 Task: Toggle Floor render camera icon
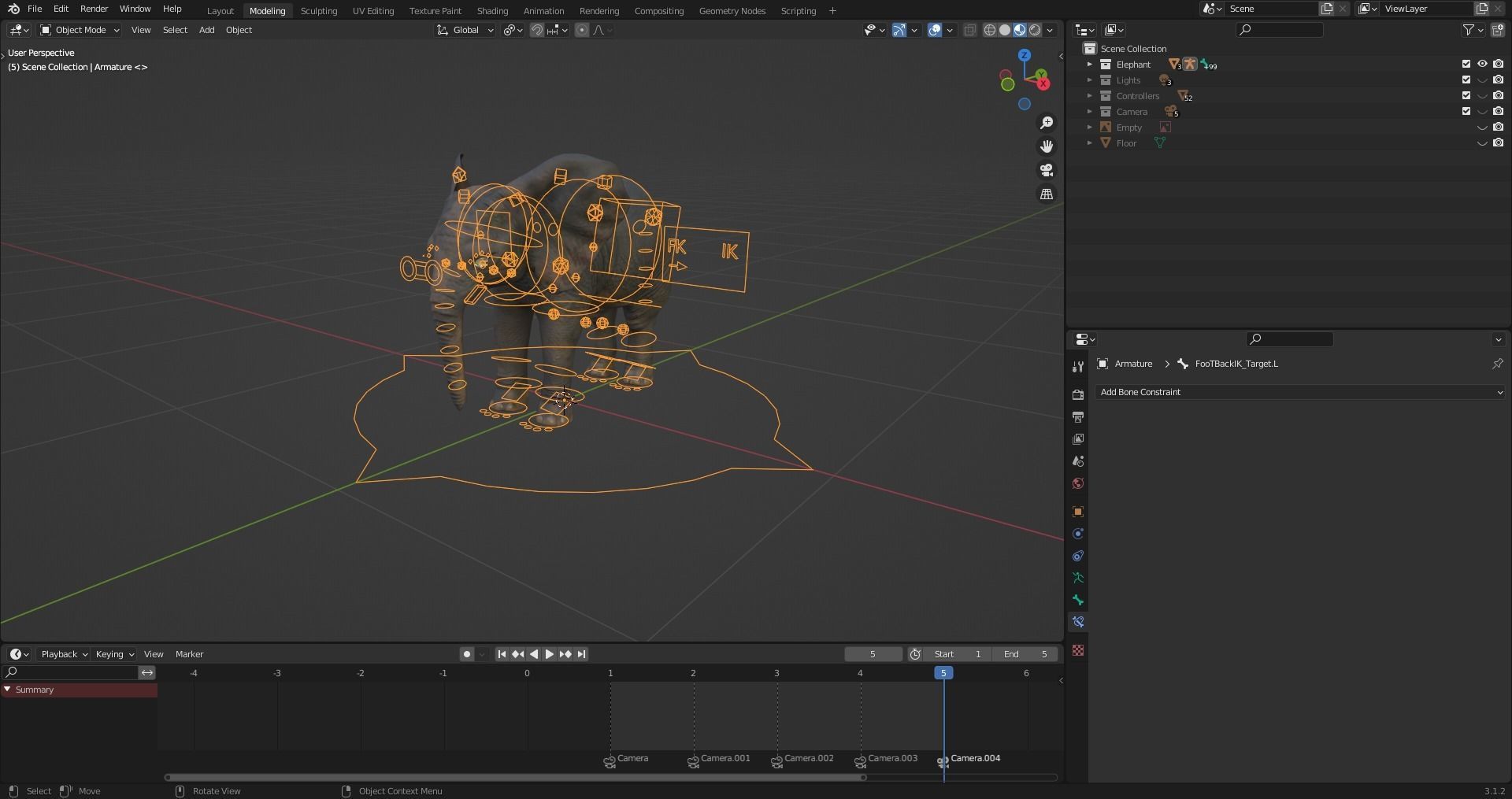[1498, 143]
